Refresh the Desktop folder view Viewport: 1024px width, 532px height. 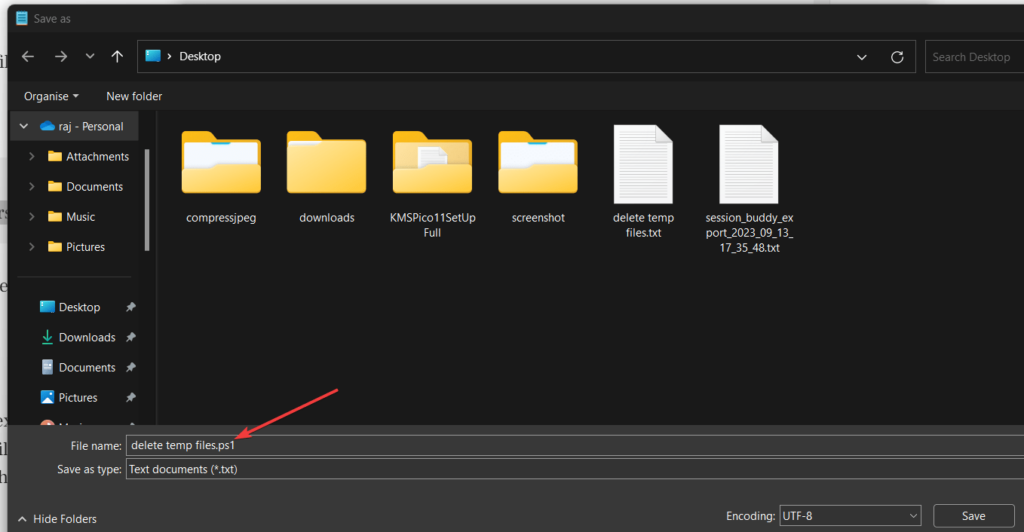[897, 57]
